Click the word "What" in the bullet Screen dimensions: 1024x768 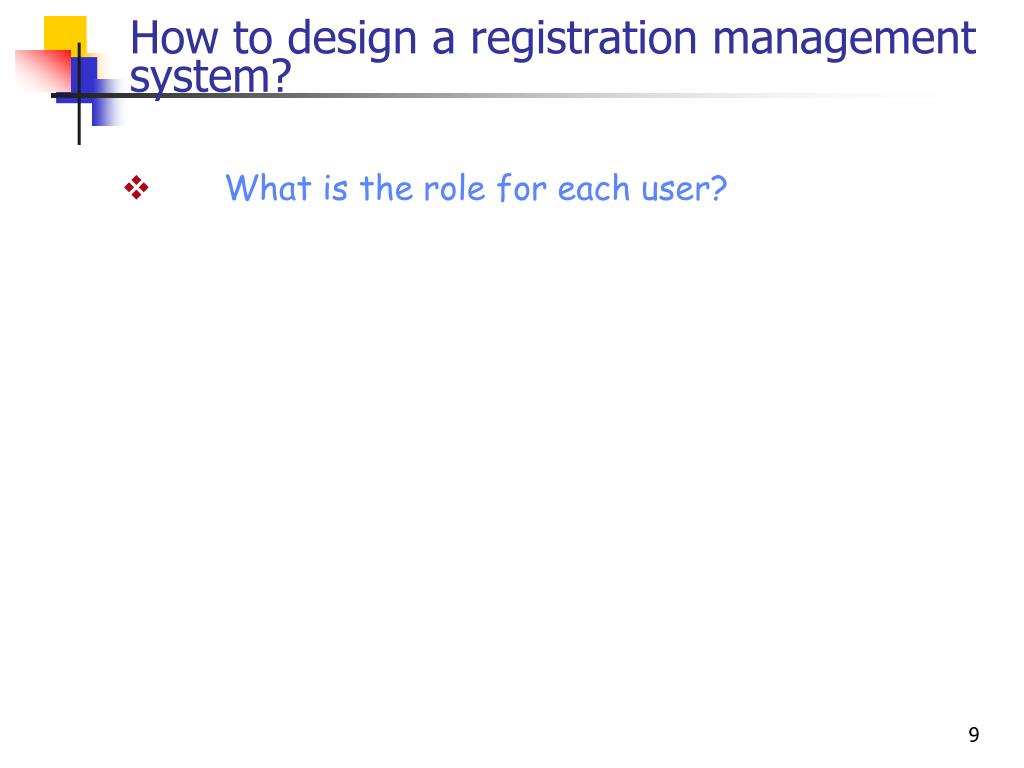268,188
